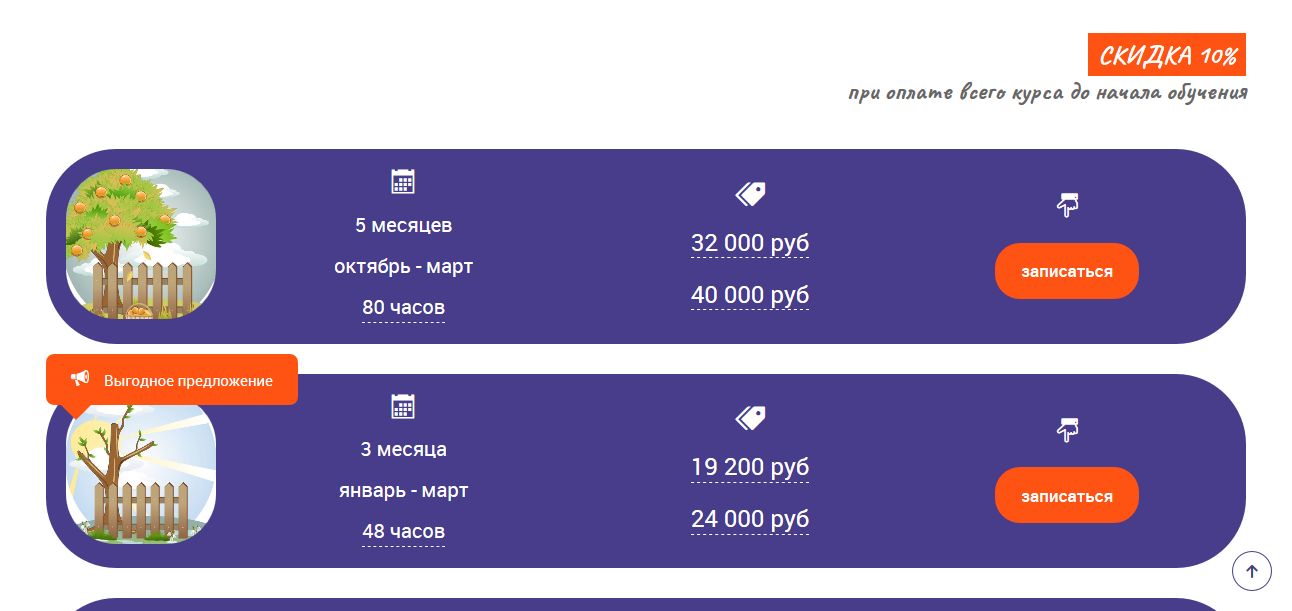
Task: Open the spring bare tree thumbnail
Action: (x=141, y=475)
